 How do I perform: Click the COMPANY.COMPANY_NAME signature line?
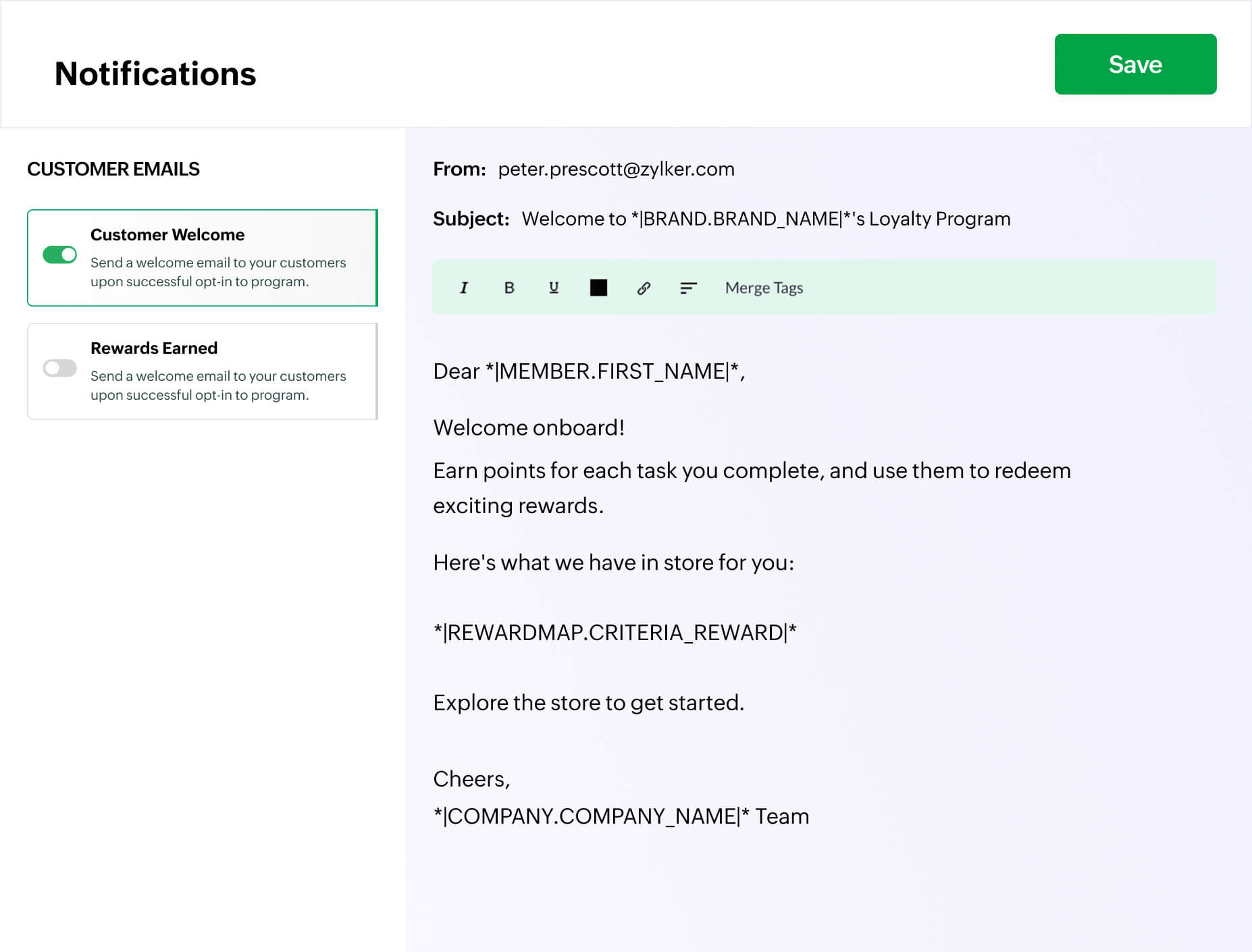(x=620, y=816)
